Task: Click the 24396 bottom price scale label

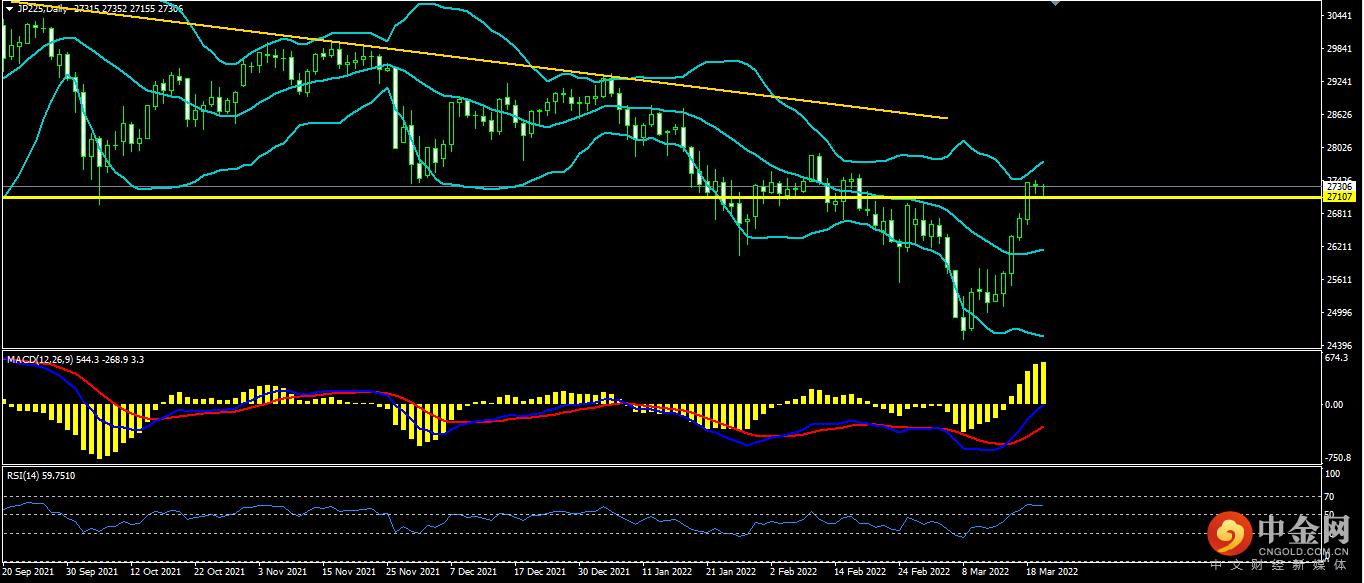Action: (x=1338, y=346)
